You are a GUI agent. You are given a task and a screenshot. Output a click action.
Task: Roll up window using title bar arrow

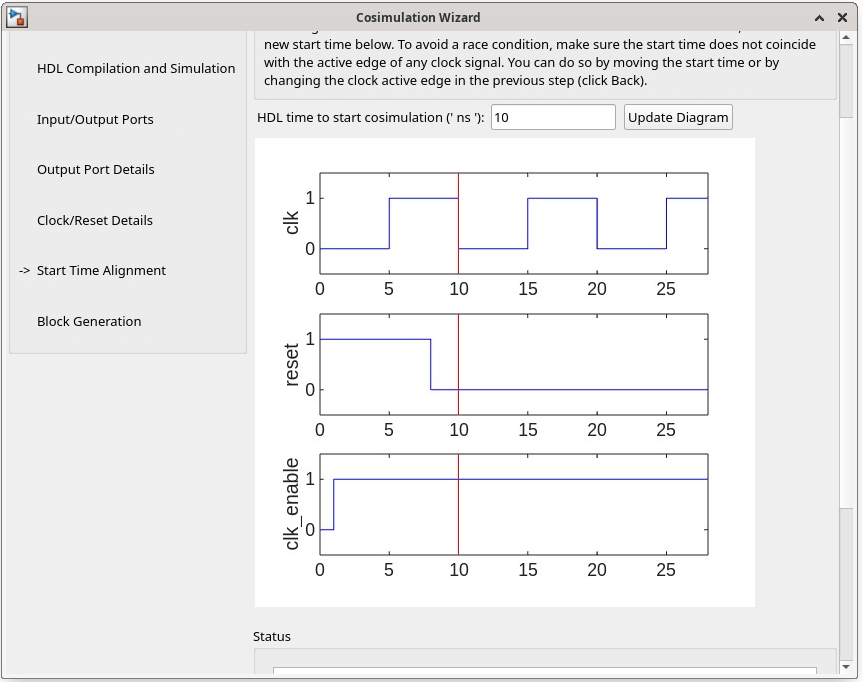(x=819, y=18)
